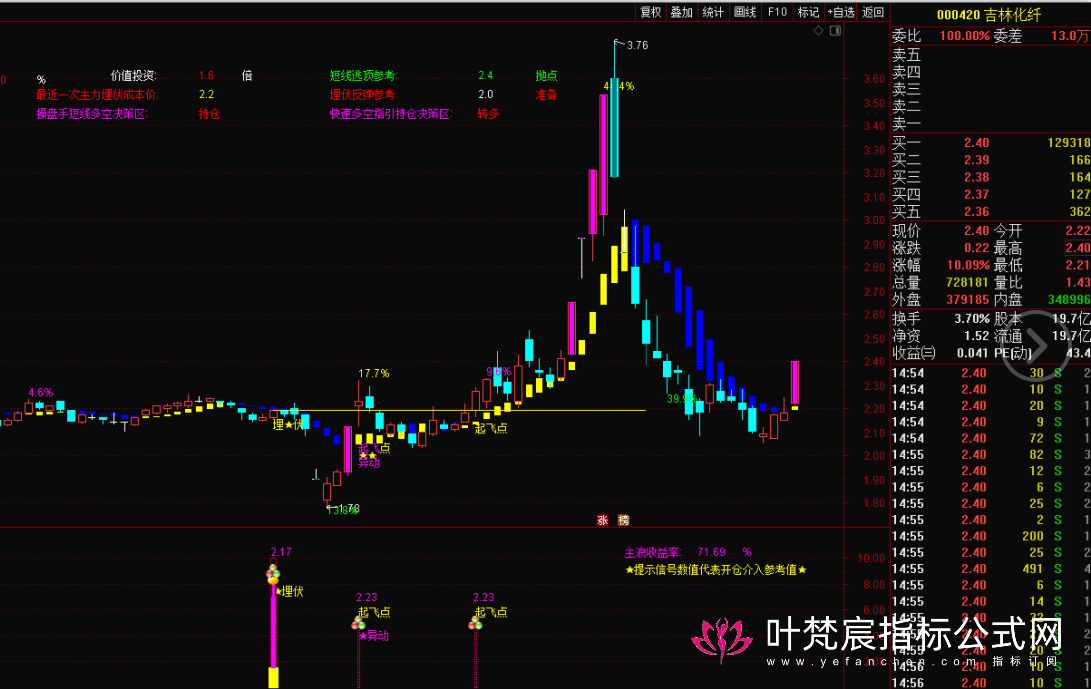The height and width of the screenshot is (689, 1091).
Task: Click the 总量 728181 value
Action: 967,283
